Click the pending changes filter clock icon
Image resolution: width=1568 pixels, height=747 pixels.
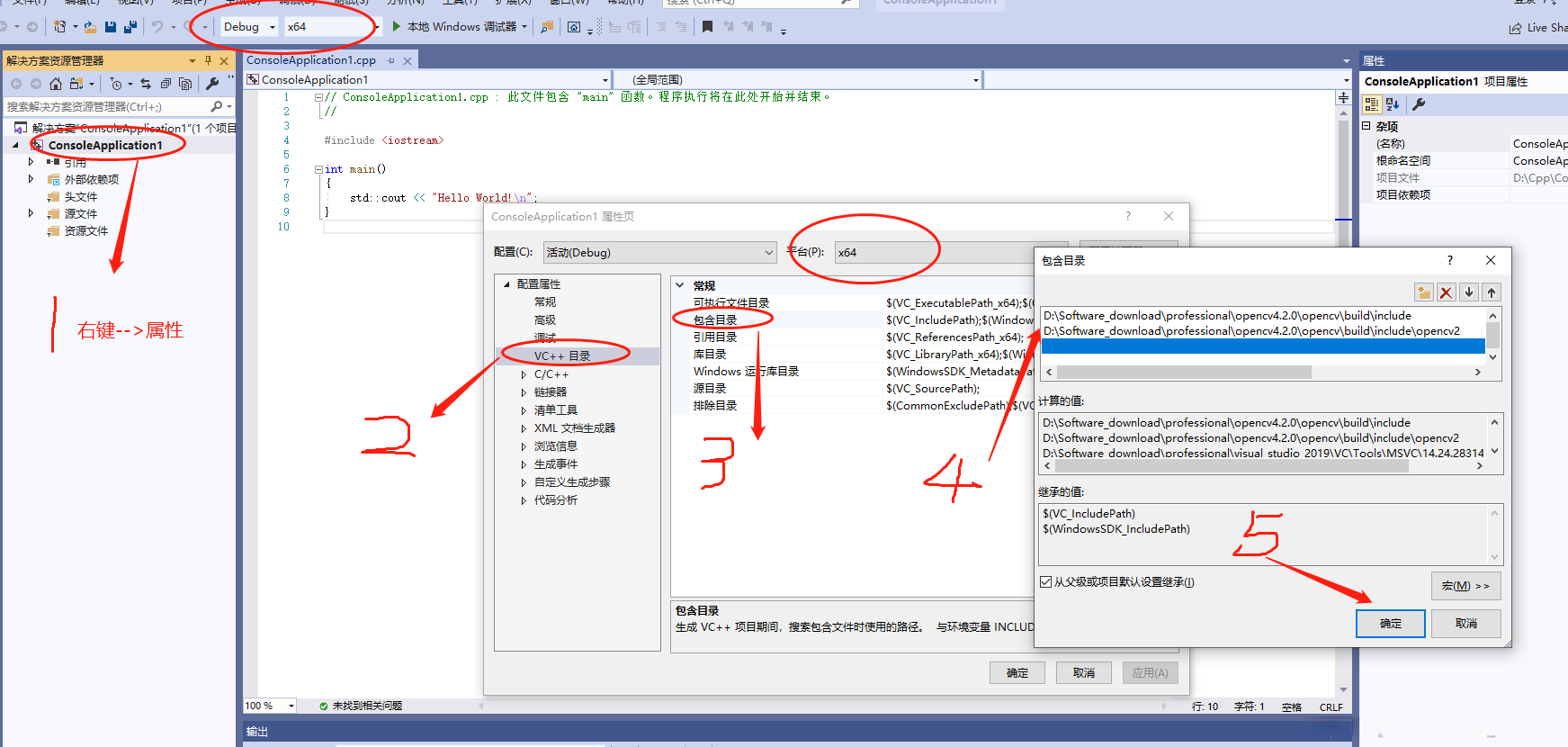(116, 84)
